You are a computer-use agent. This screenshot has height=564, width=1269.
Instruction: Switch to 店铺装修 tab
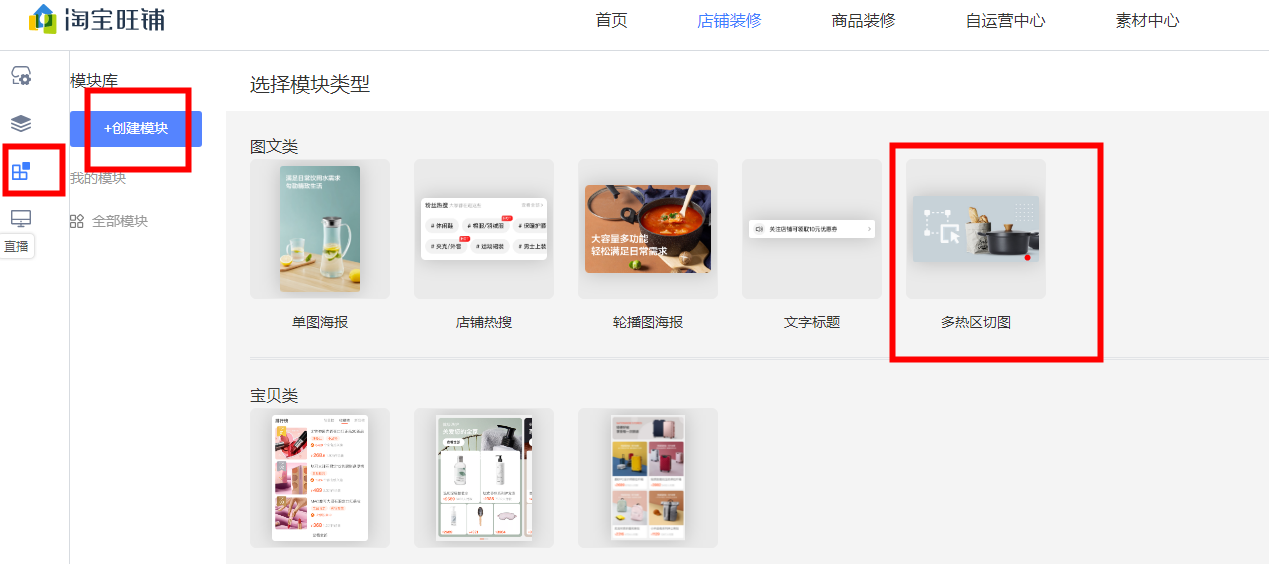tap(729, 20)
